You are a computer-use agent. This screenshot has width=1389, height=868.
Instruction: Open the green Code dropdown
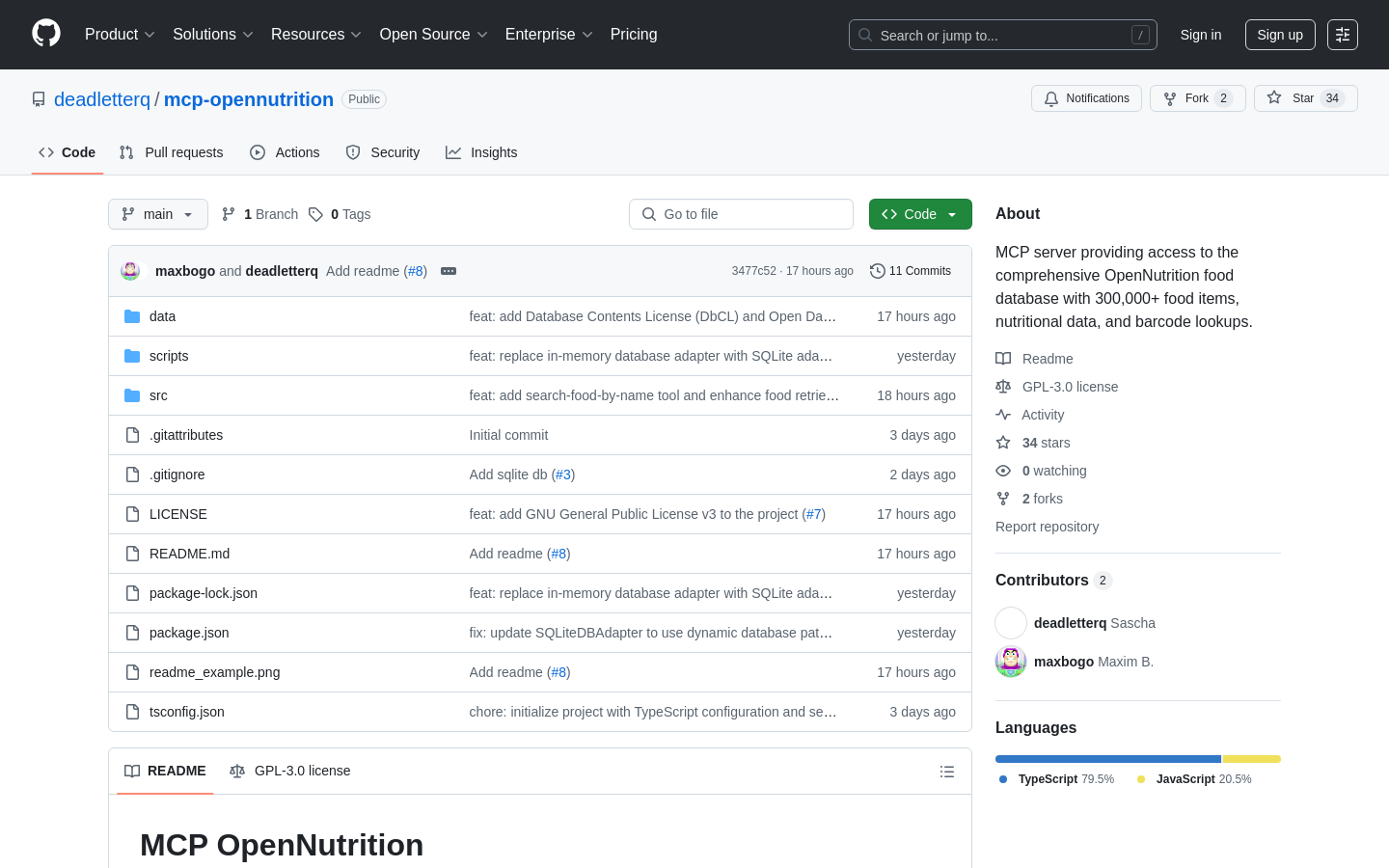920,214
